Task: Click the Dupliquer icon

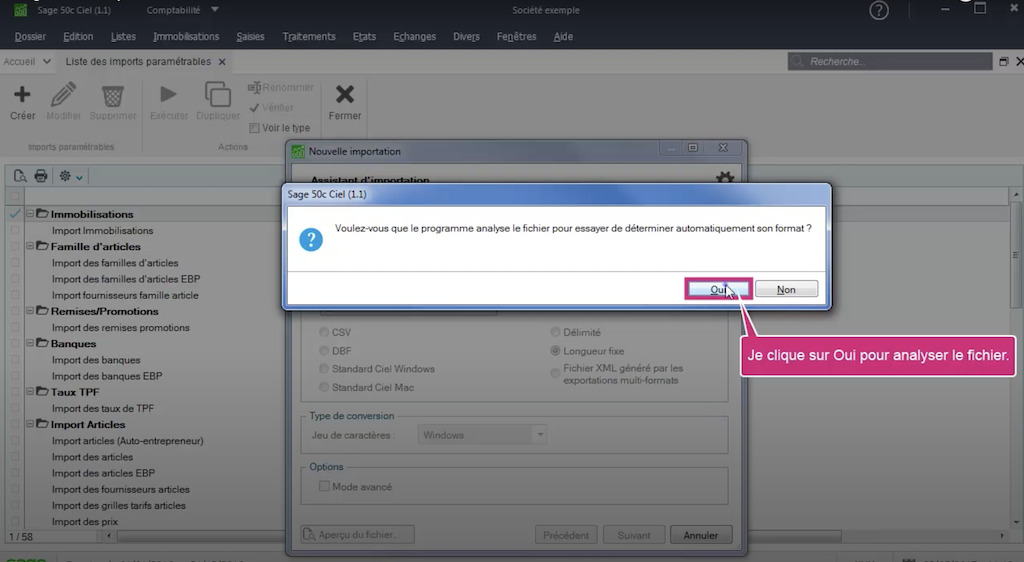Action: click(x=217, y=95)
